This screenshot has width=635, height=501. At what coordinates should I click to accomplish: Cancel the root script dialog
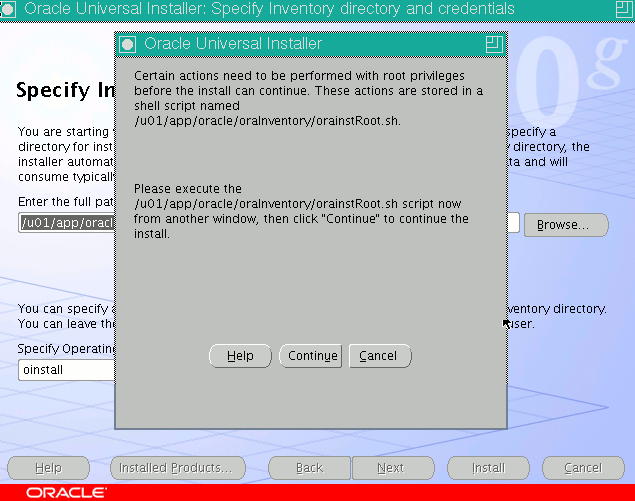380,356
